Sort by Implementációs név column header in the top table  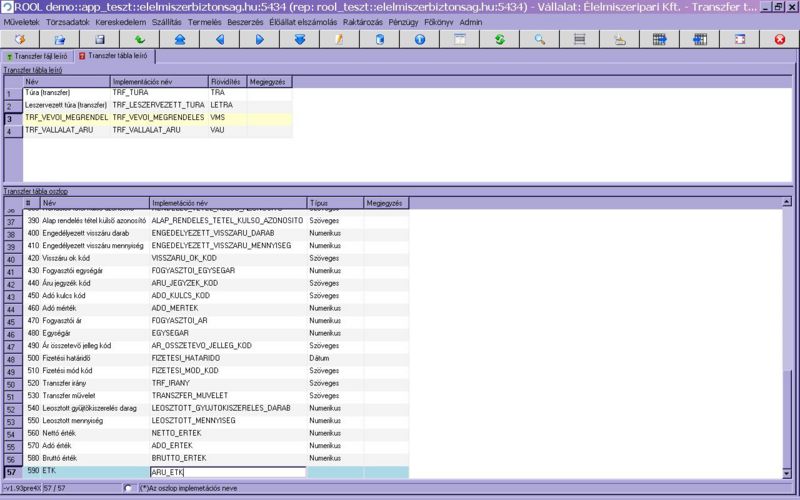(x=158, y=81)
